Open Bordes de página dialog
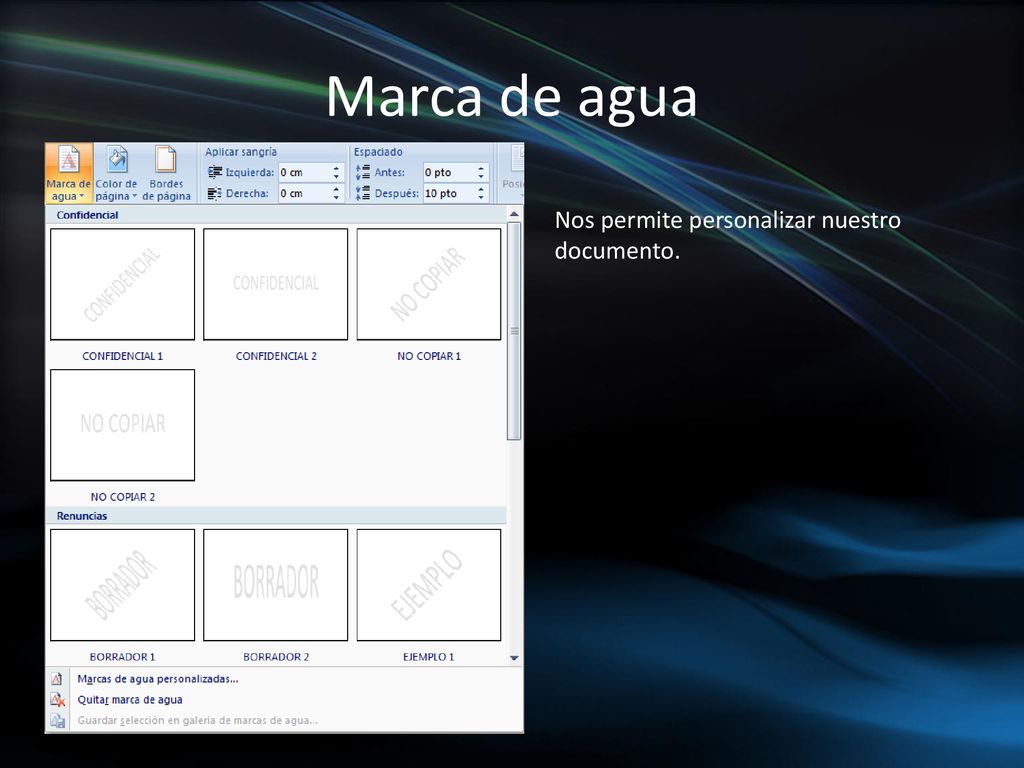This screenshot has width=1024, height=768. click(x=166, y=173)
